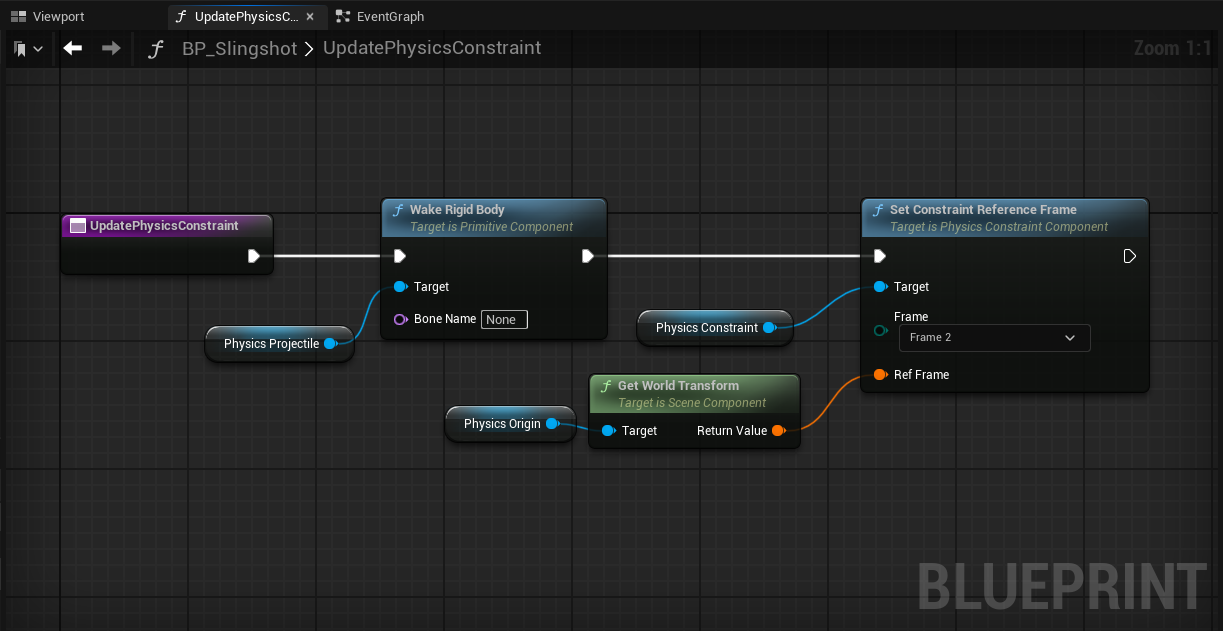Click the forward navigation arrow
Viewport: 1223px width, 631px height.
pyautogui.click(x=111, y=48)
